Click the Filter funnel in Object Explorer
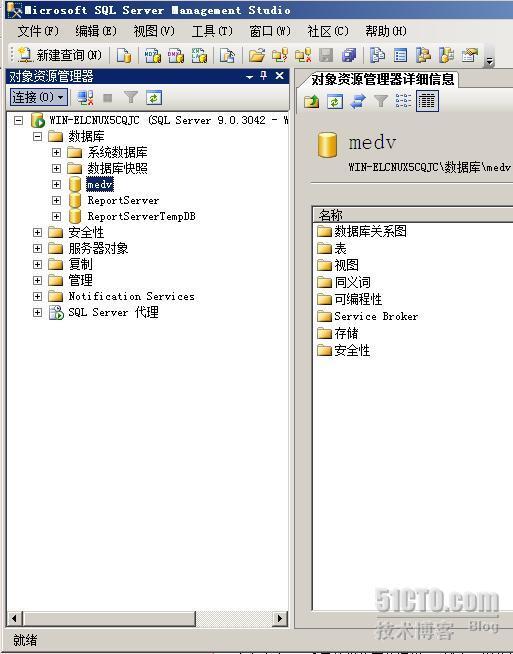 pos(131,98)
